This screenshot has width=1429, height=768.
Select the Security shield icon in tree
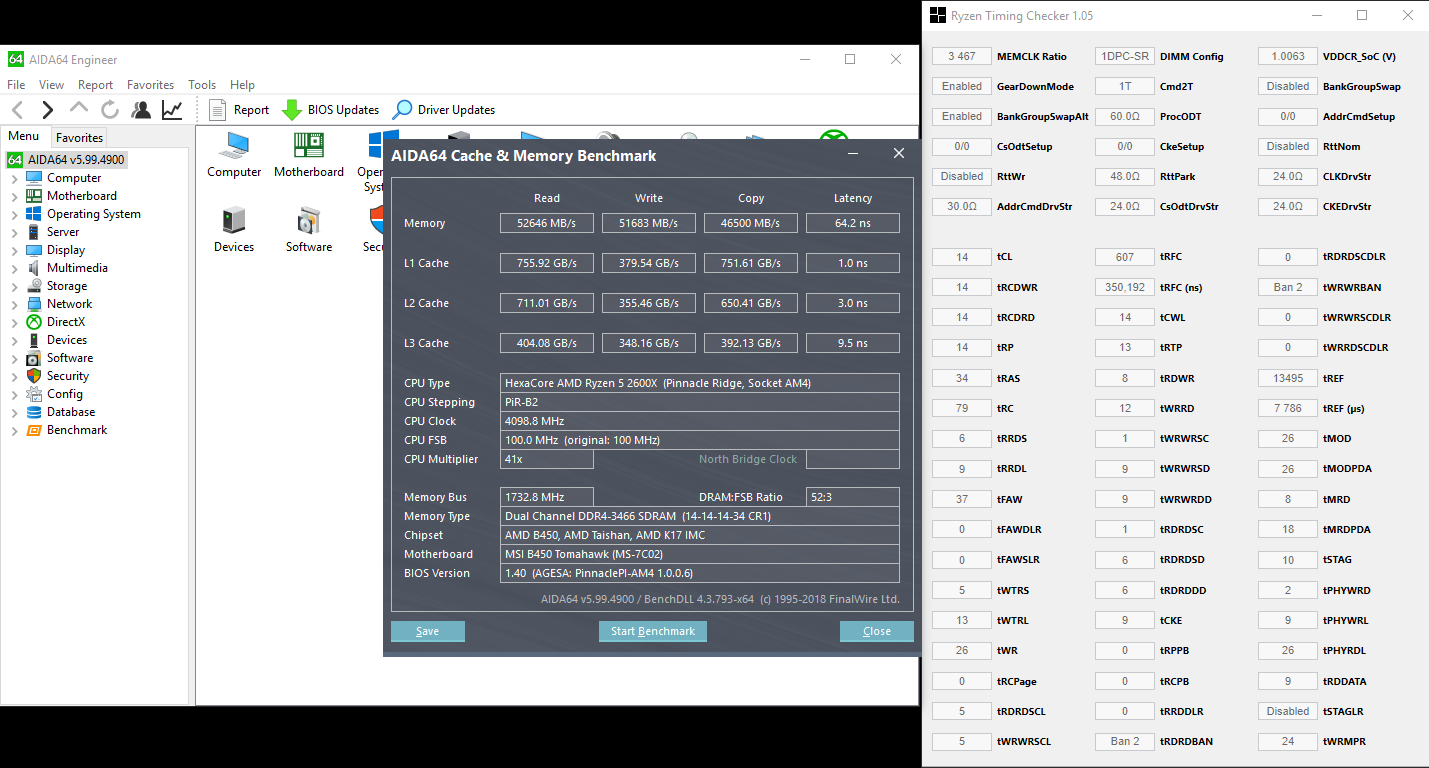click(34, 376)
